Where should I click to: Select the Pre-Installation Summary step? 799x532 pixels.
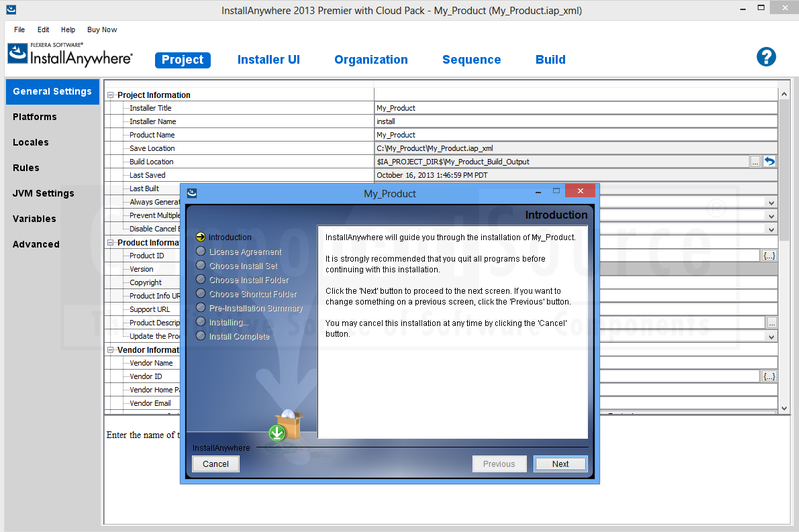tap(249, 308)
